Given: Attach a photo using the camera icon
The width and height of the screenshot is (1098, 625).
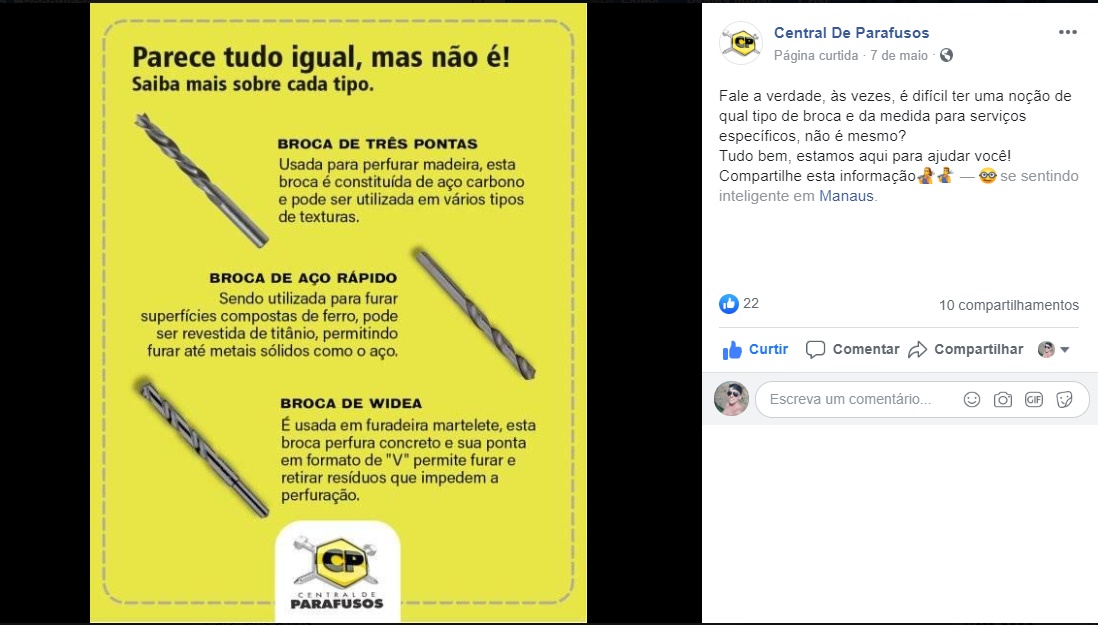Looking at the screenshot, I should [x=1003, y=400].
